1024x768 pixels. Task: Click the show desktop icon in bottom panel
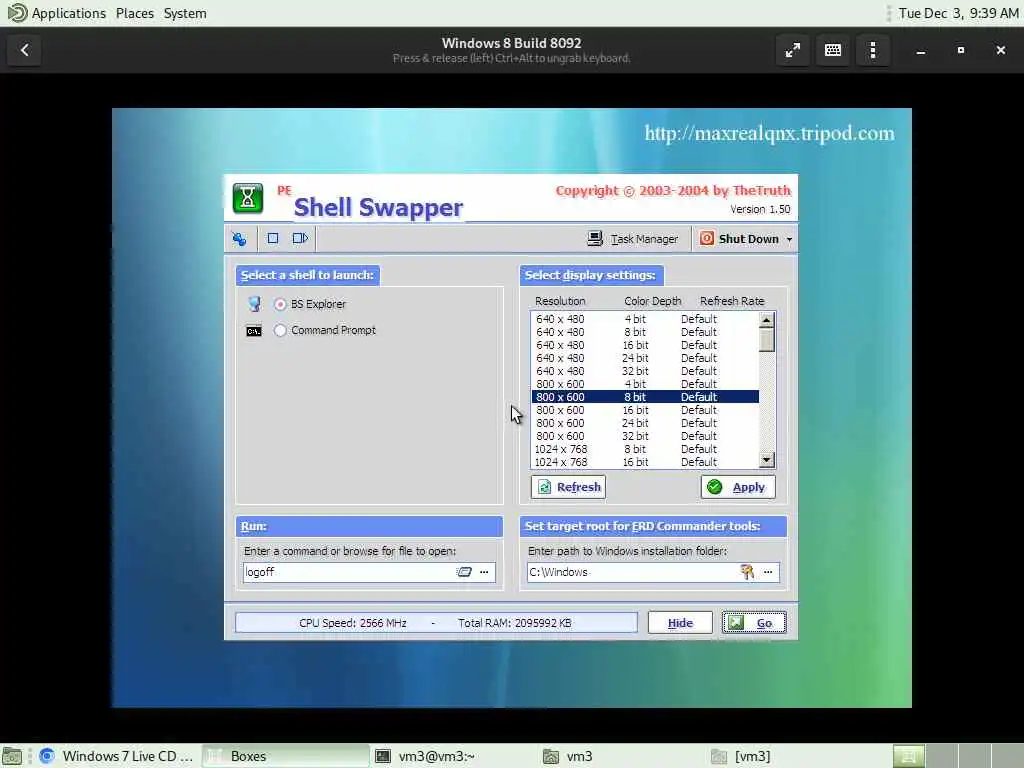pos(12,756)
